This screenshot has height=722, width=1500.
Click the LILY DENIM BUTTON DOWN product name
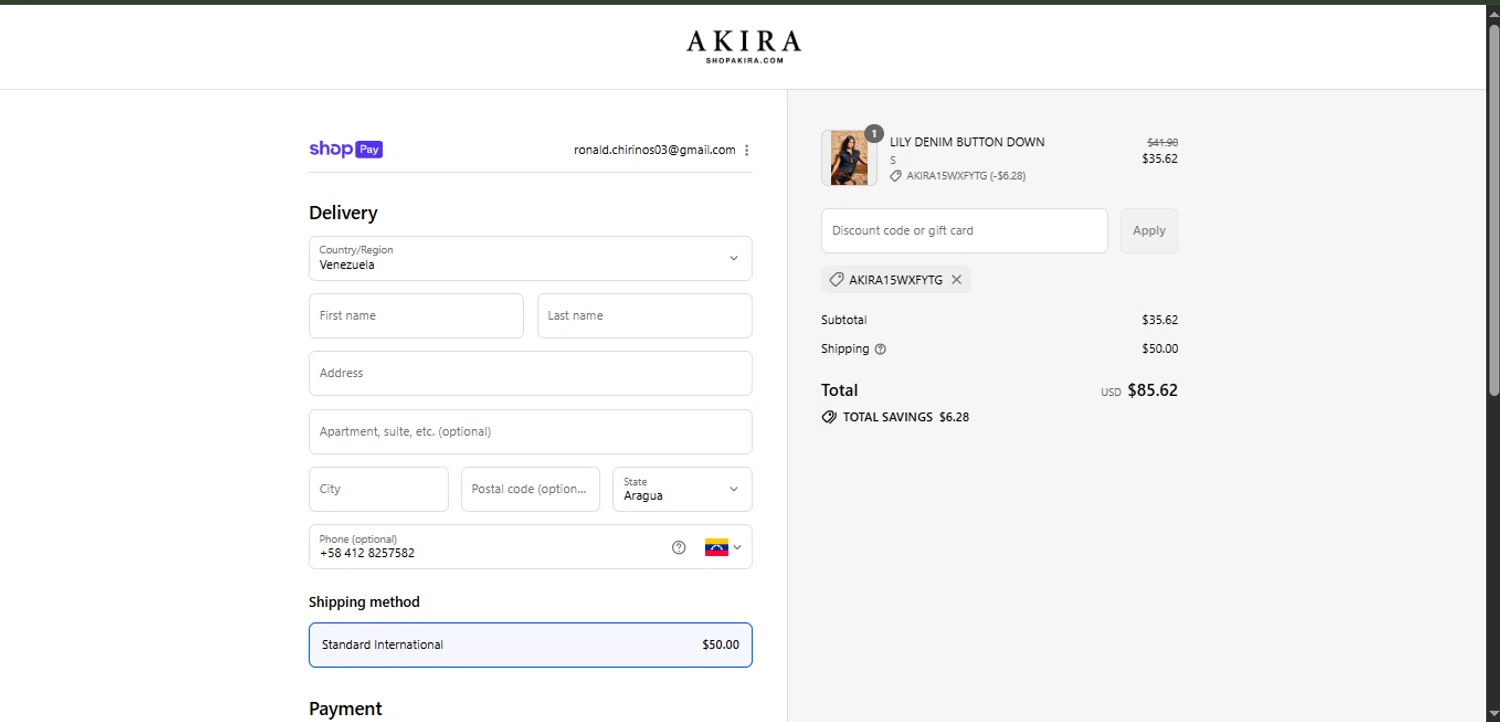point(967,142)
